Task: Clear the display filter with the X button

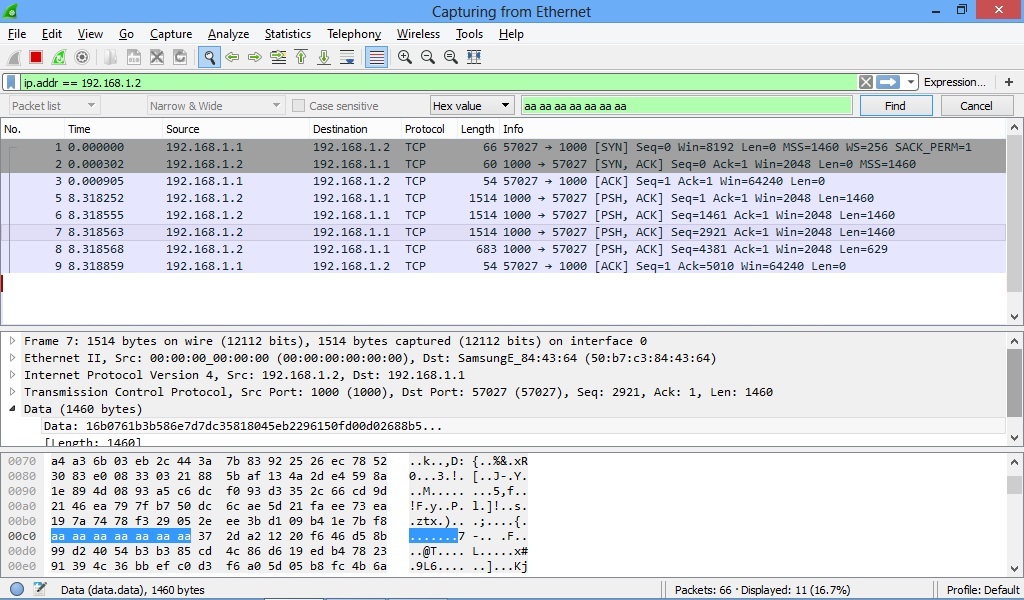Action: point(865,82)
